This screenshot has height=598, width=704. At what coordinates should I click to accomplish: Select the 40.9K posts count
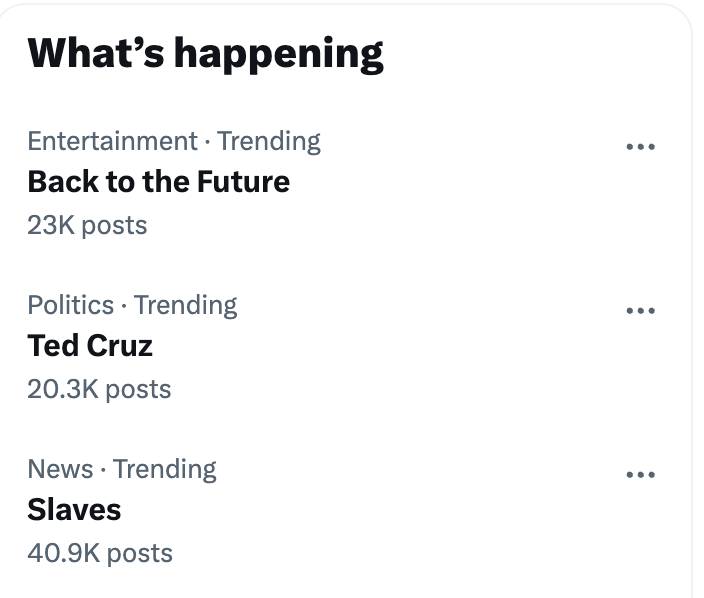coord(100,553)
